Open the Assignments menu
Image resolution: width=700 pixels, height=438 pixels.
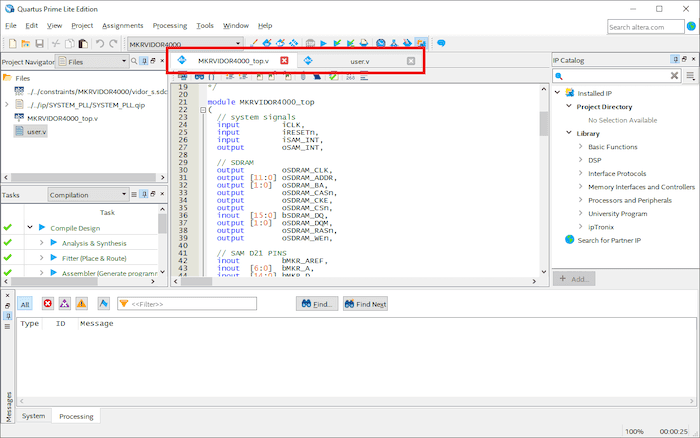pyautogui.click(x=122, y=24)
